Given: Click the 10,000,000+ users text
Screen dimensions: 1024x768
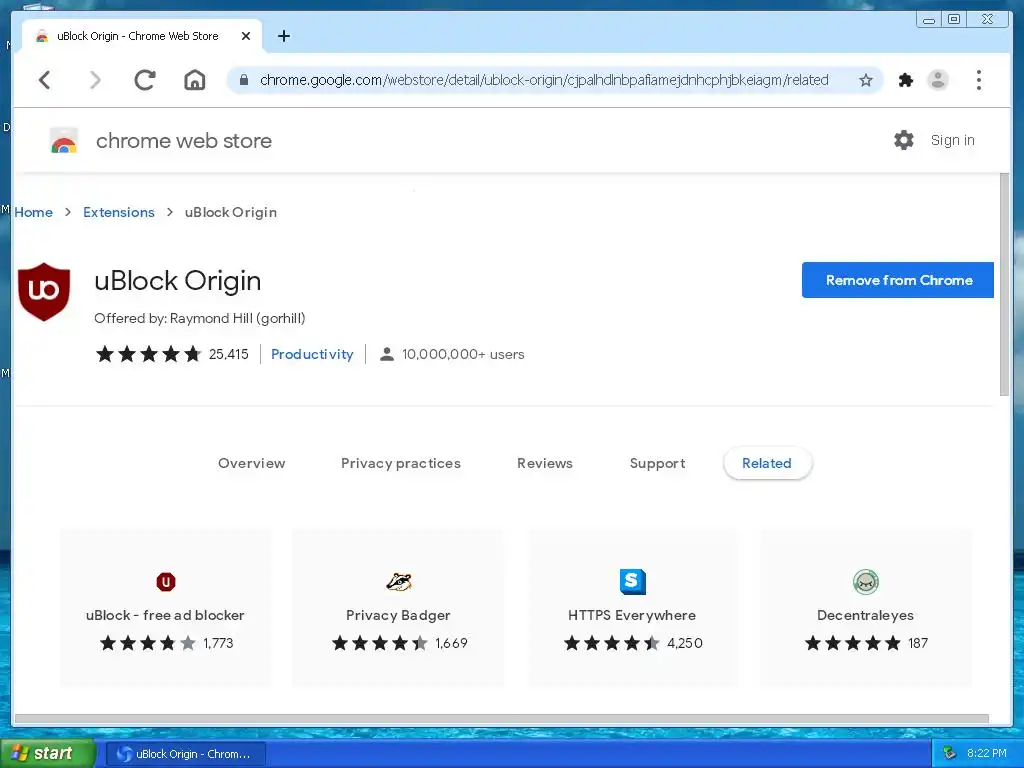Looking at the screenshot, I should point(463,354).
